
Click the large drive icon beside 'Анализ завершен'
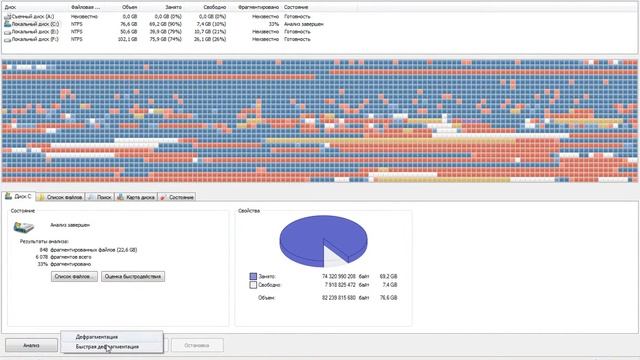24,227
